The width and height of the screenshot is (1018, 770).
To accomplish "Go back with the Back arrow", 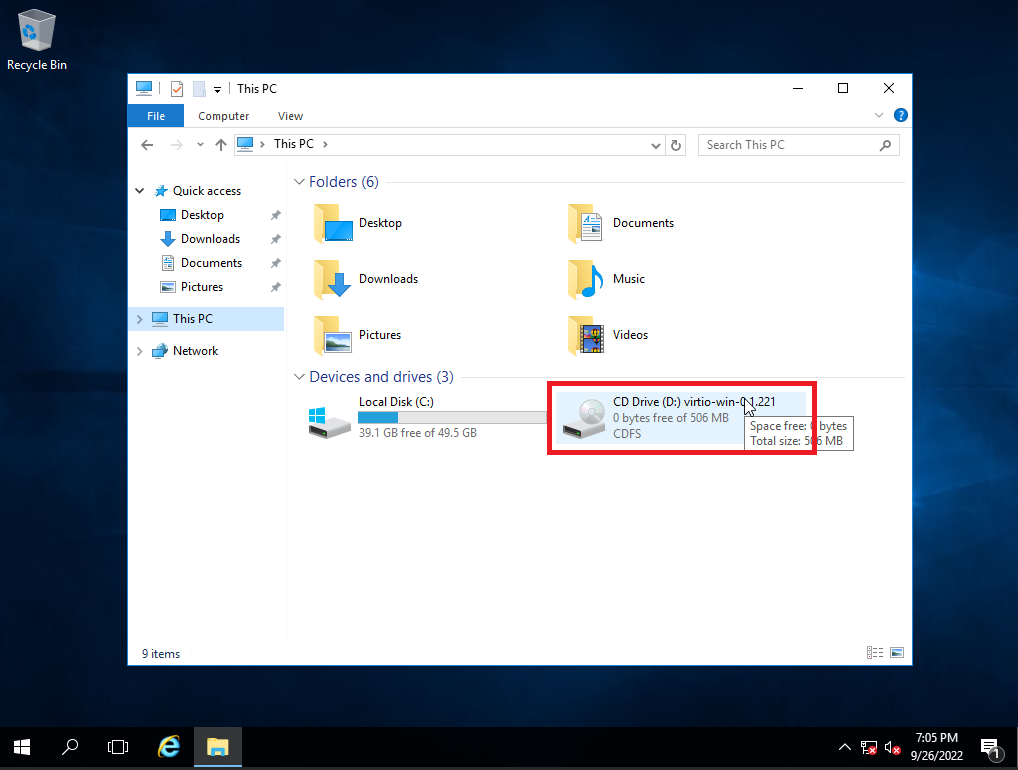I will coord(147,145).
